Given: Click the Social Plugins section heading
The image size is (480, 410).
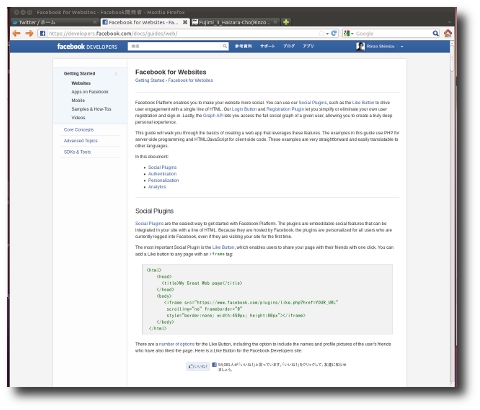Looking at the screenshot, I should point(154,211).
